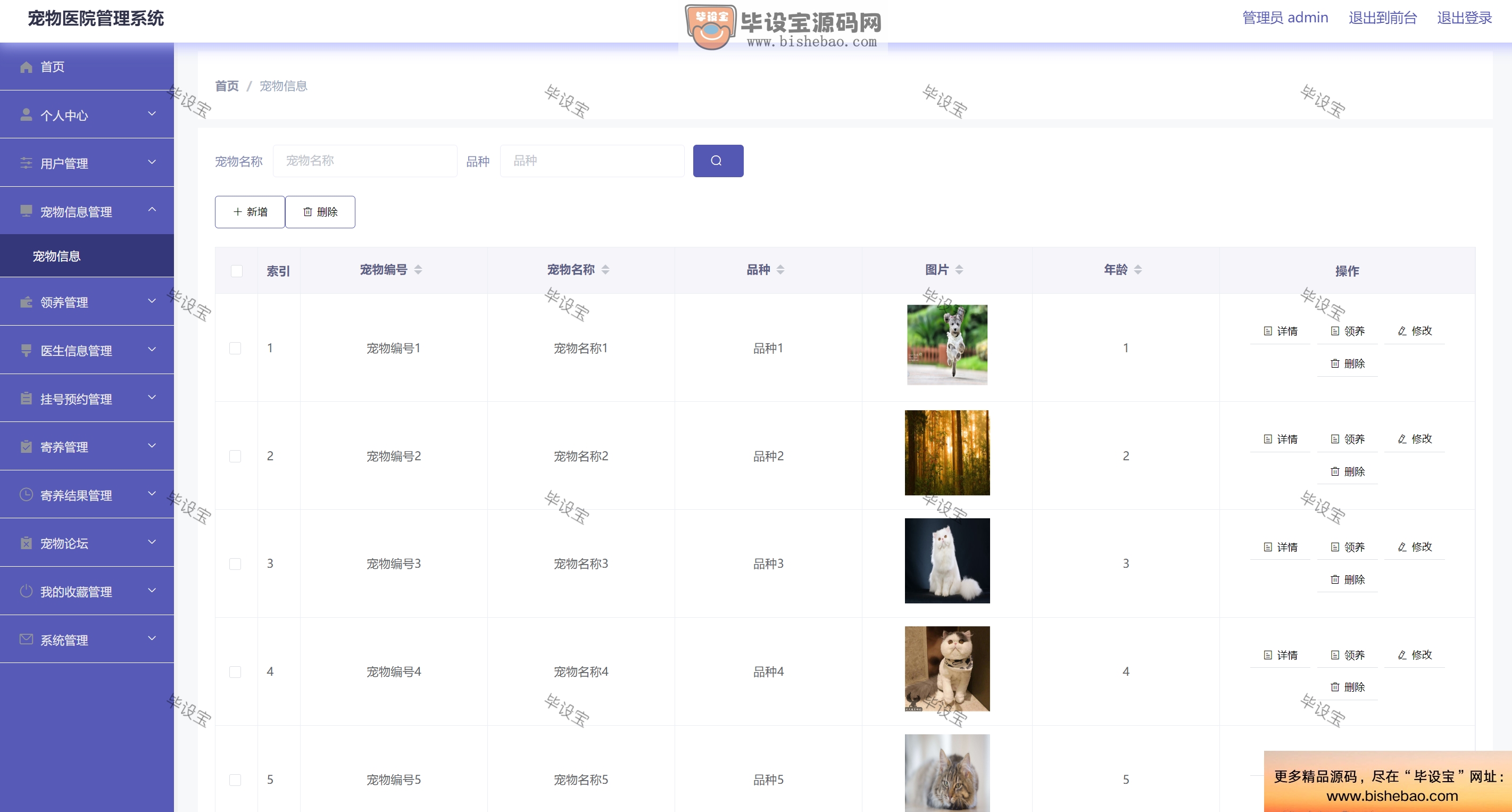Expand the 挂号预约管理 chevron
This screenshot has width=1512, height=812.
152,397
